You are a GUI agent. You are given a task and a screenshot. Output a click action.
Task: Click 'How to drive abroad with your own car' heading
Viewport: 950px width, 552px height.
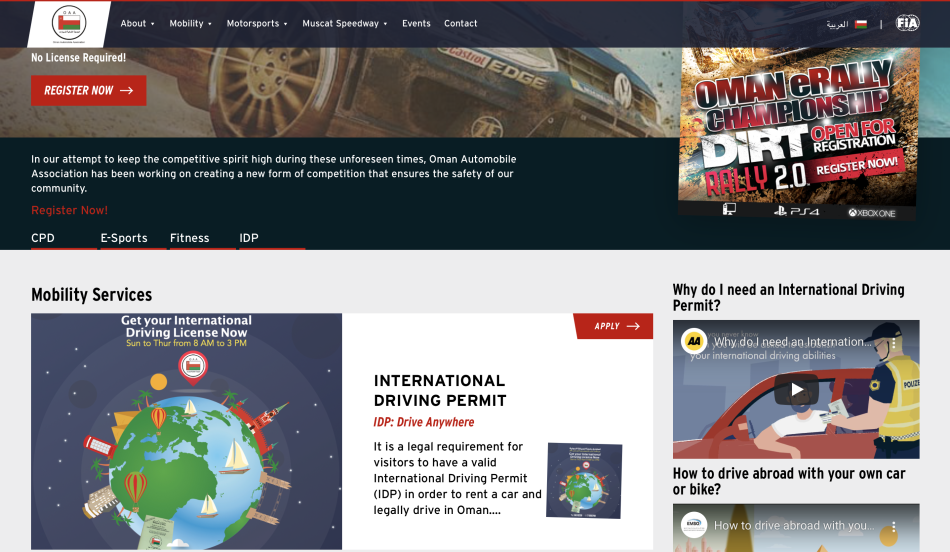point(789,481)
